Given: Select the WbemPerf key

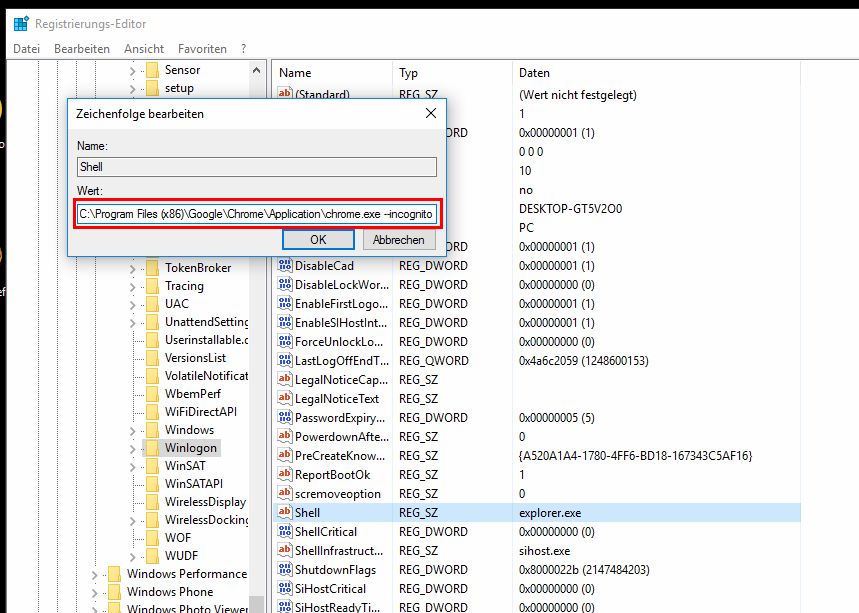Looking at the screenshot, I should pyautogui.click(x=193, y=394).
